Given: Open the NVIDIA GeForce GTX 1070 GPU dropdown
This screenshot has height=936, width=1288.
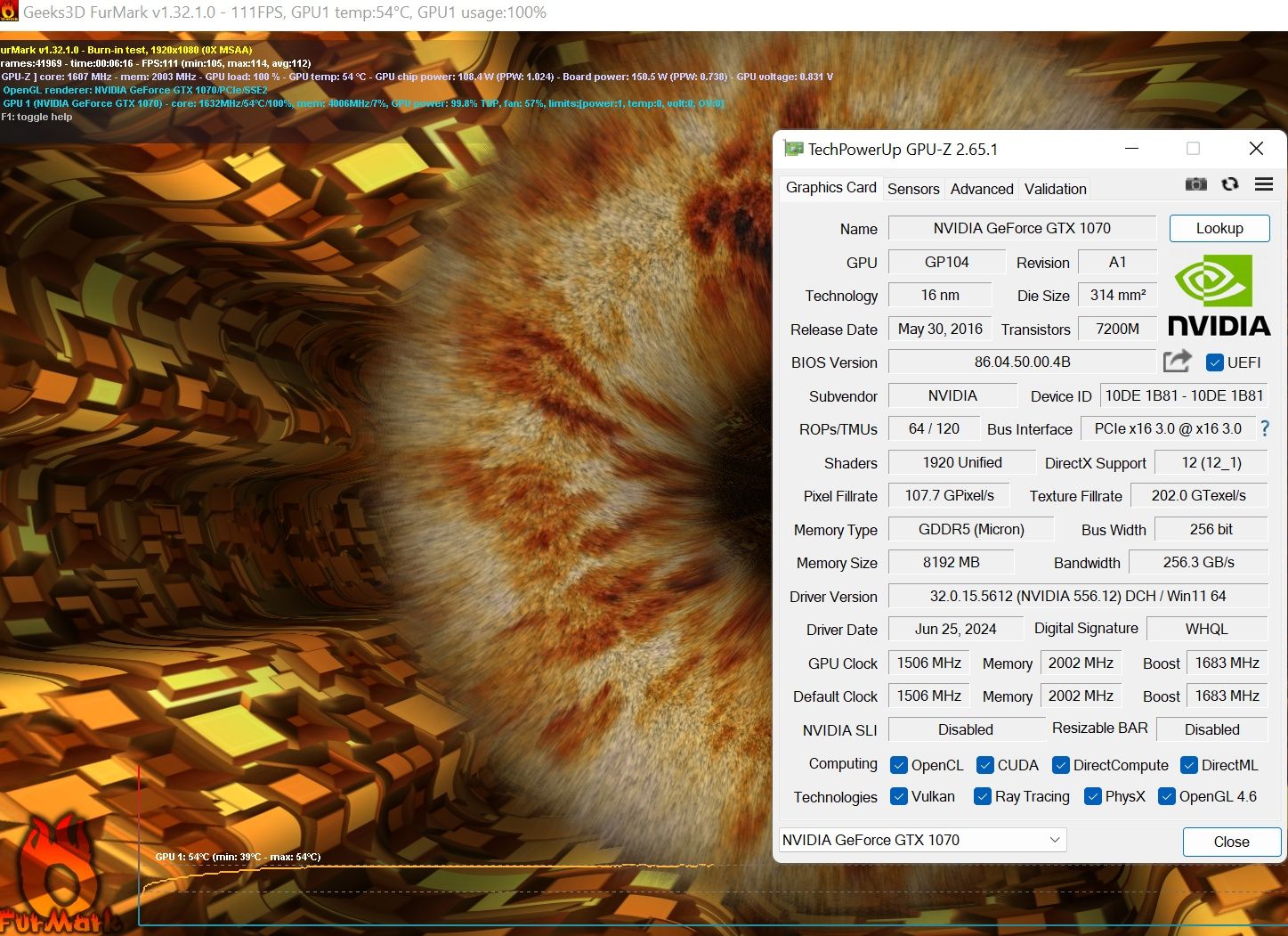Looking at the screenshot, I should [922, 840].
